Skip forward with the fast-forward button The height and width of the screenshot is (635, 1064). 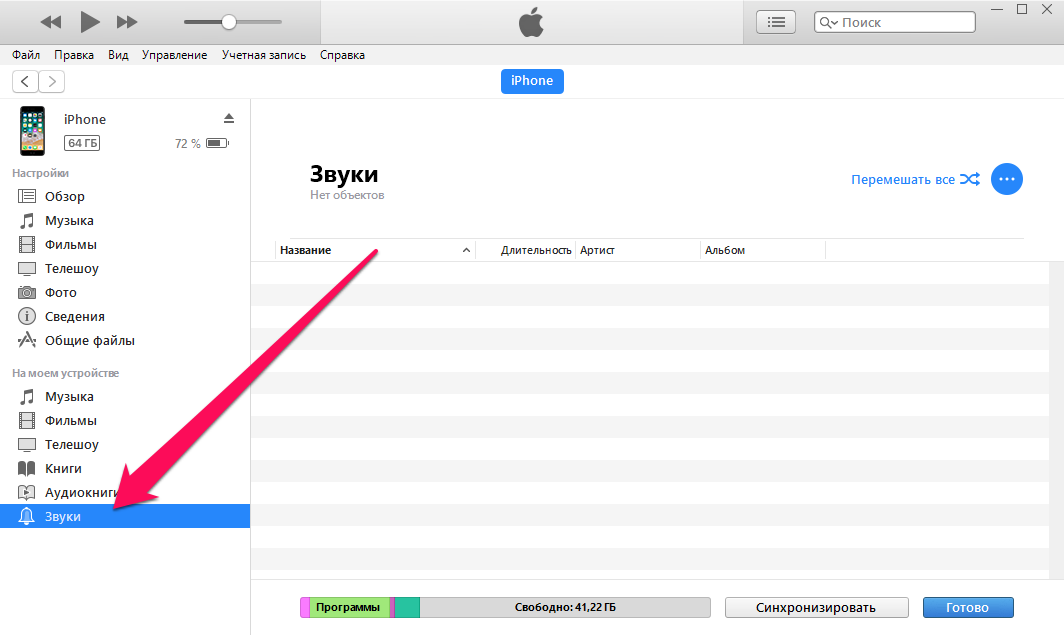(127, 22)
